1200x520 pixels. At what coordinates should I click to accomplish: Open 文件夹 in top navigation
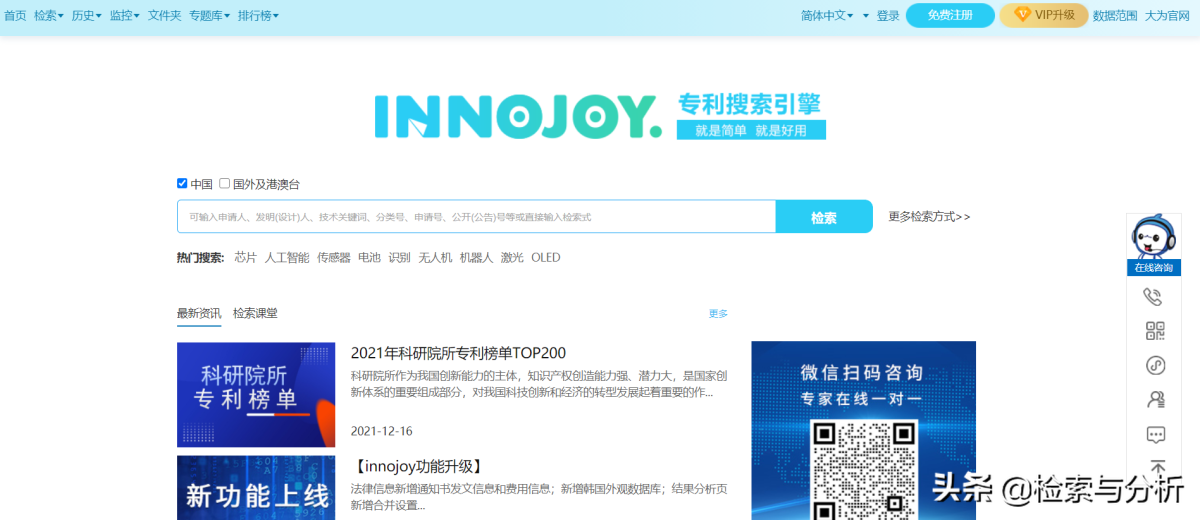(165, 16)
